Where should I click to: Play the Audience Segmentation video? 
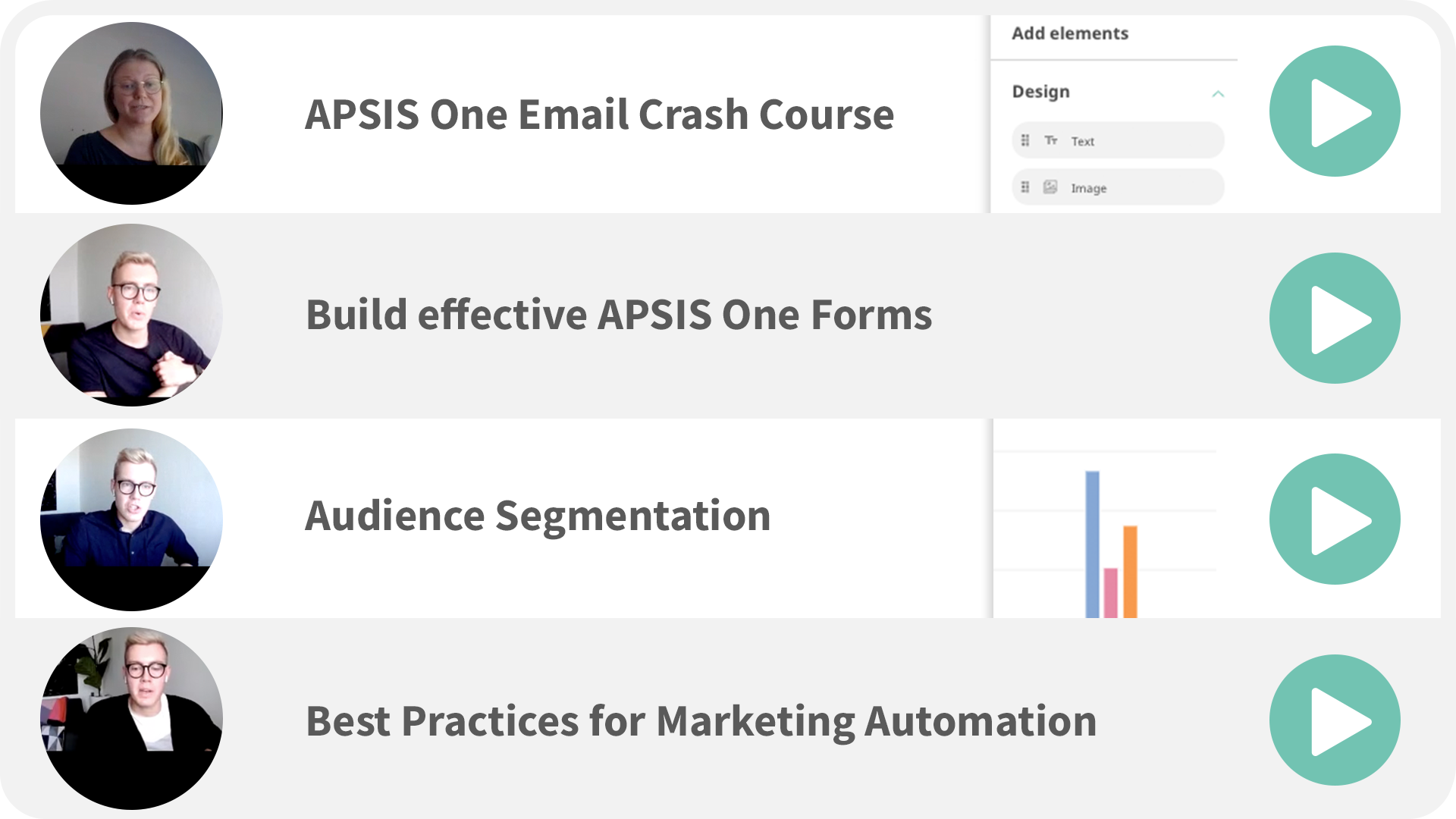pyautogui.click(x=1335, y=519)
